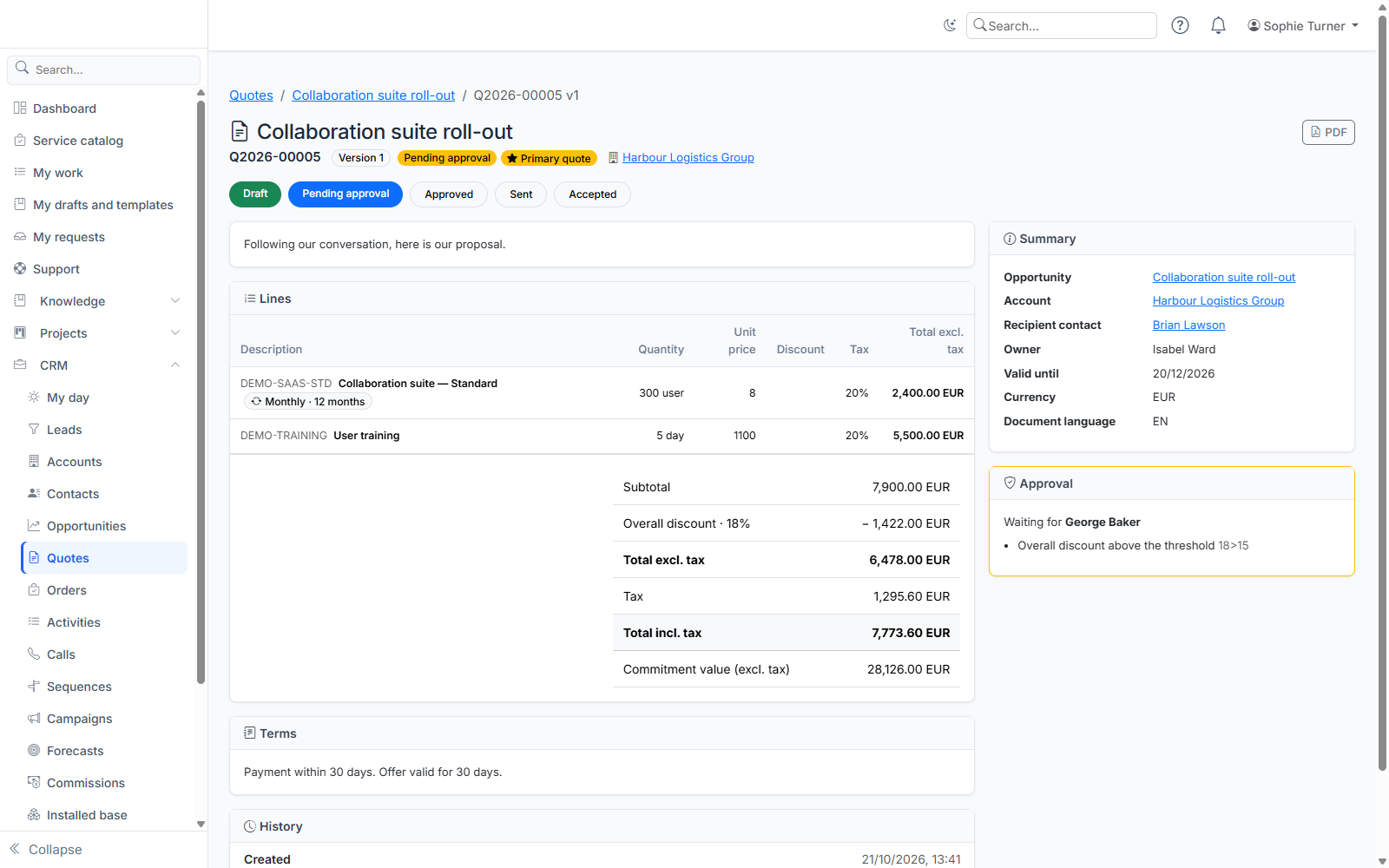The height and width of the screenshot is (868, 1389).
Task: Open Sophie Turner user menu
Action: [1303, 26]
